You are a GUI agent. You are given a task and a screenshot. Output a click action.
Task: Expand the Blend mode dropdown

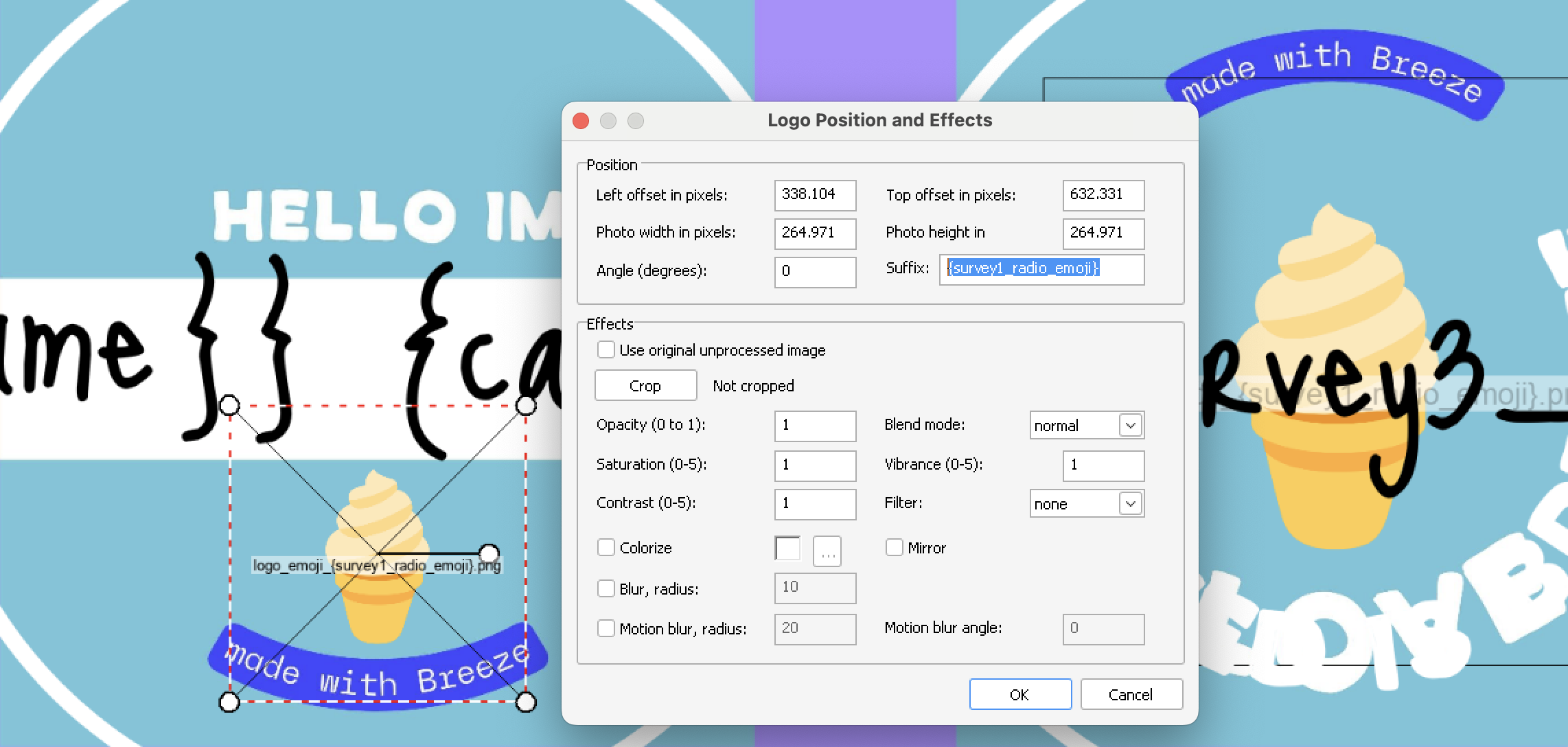pos(1130,426)
